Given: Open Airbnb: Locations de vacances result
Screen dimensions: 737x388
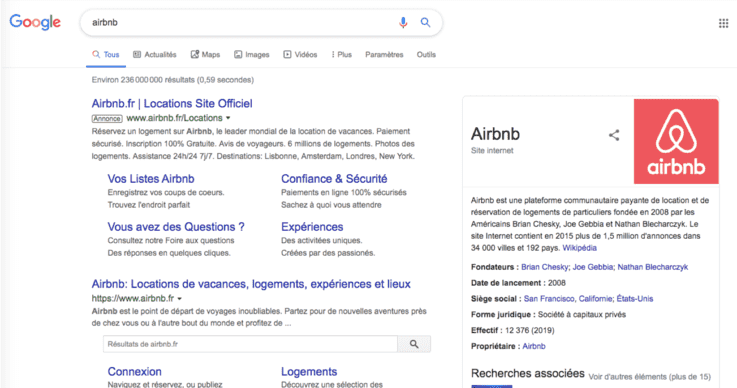Looking at the screenshot, I should [x=251, y=284].
